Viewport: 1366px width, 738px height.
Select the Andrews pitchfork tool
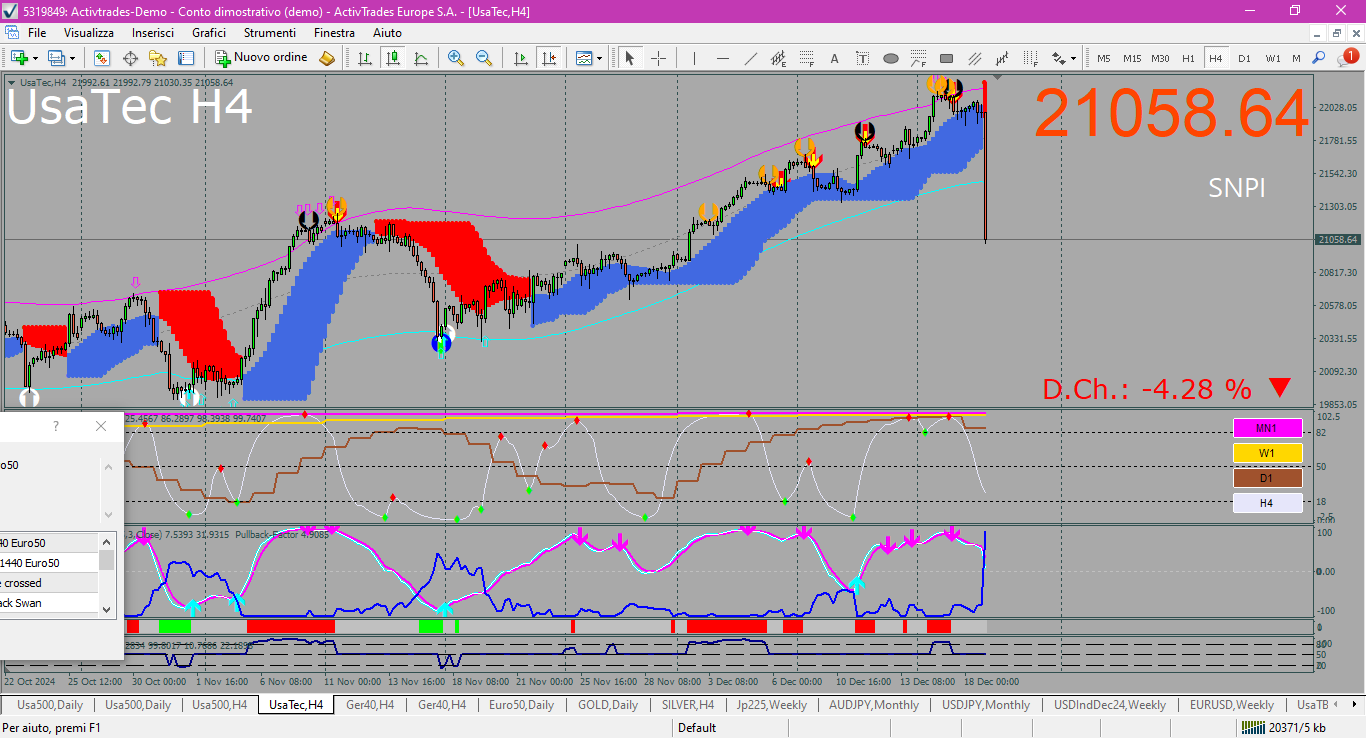click(x=974, y=58)
